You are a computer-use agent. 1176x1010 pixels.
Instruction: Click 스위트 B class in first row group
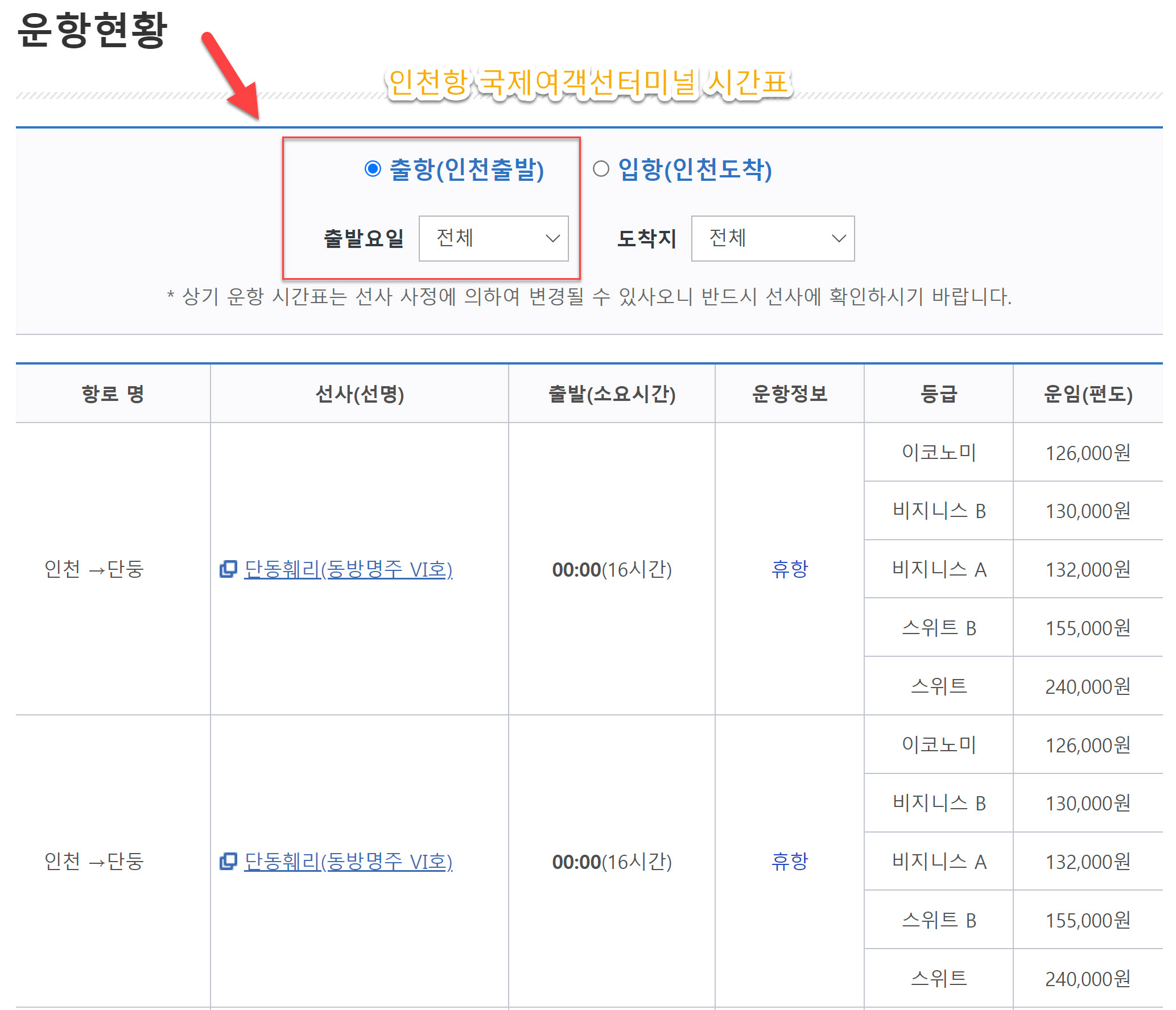pos(939,627)
